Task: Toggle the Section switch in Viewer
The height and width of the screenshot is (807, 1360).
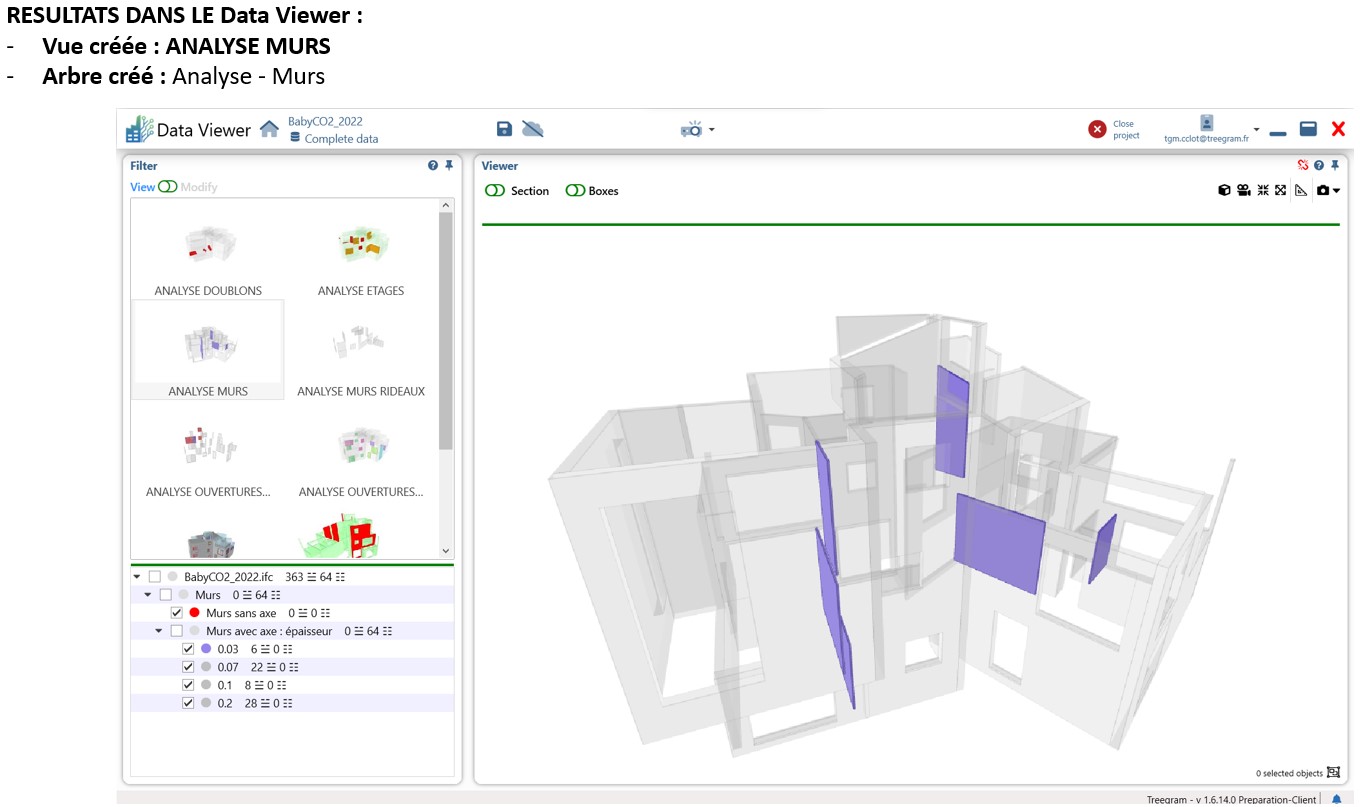Action: pos(495,191)
